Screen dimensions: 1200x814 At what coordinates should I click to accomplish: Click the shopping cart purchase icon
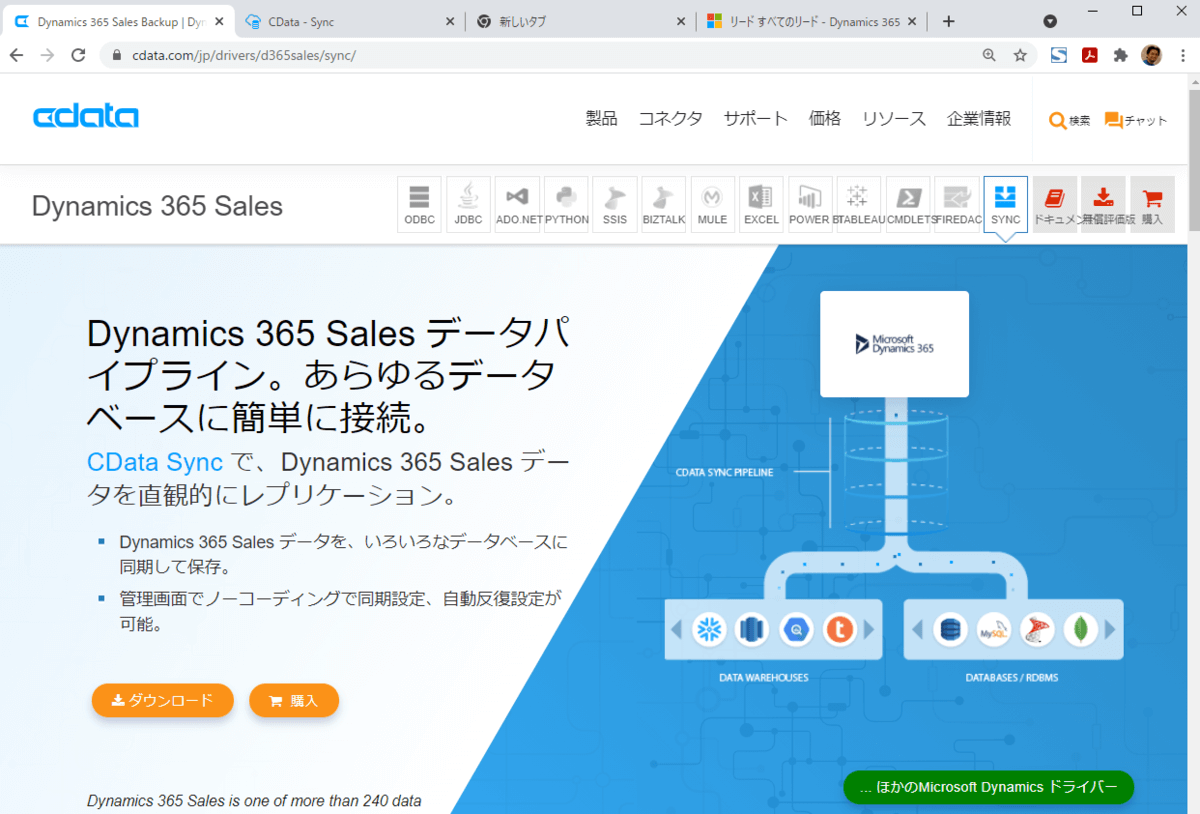(x=1152, y=204)
